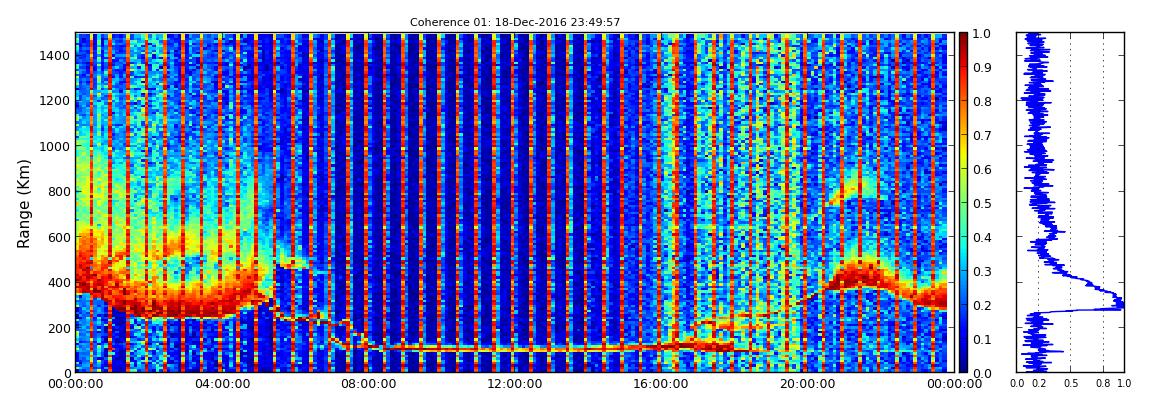This screenshot has width=1150, height=407.
Task: Click the 0.8 colorbar tick label
Action: pyautogui.click(x=982, y=101)
